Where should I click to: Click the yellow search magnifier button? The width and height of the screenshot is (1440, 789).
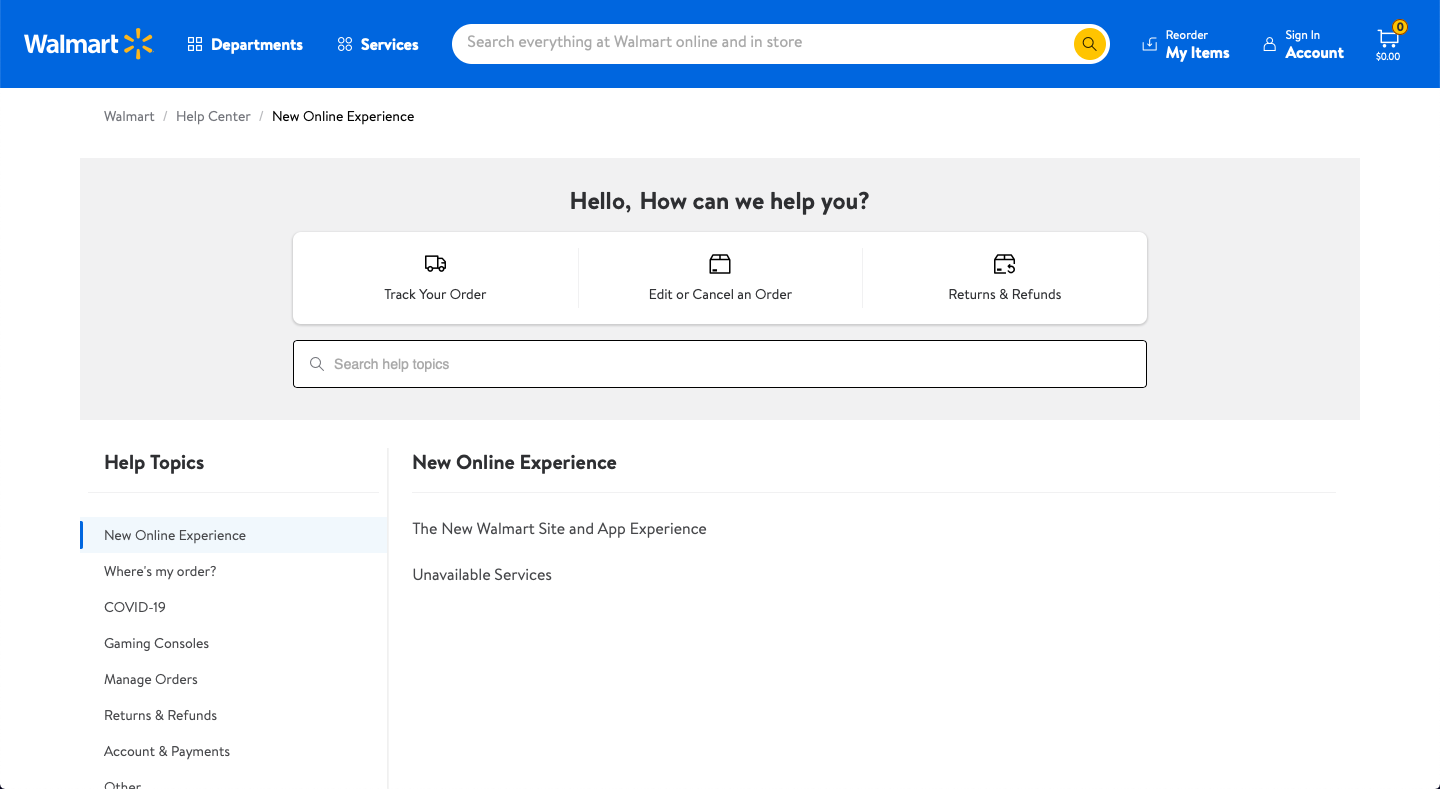pyautogui.click(x=1089, y=44)
